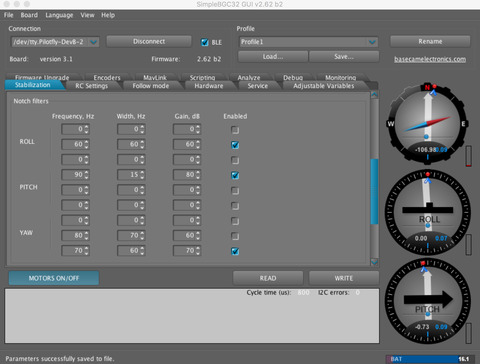The width and height of the screenshot is (480, 364).
Task: Enable the first YAW notch filter checkbox
Action: coord(235,221)
